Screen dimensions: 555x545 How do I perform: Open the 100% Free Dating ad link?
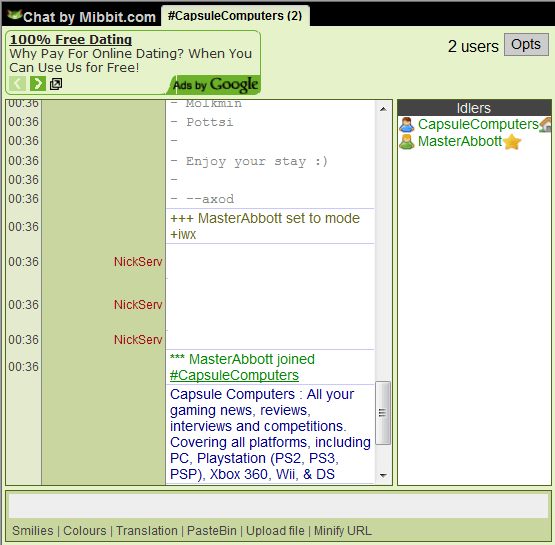point(71,39)
